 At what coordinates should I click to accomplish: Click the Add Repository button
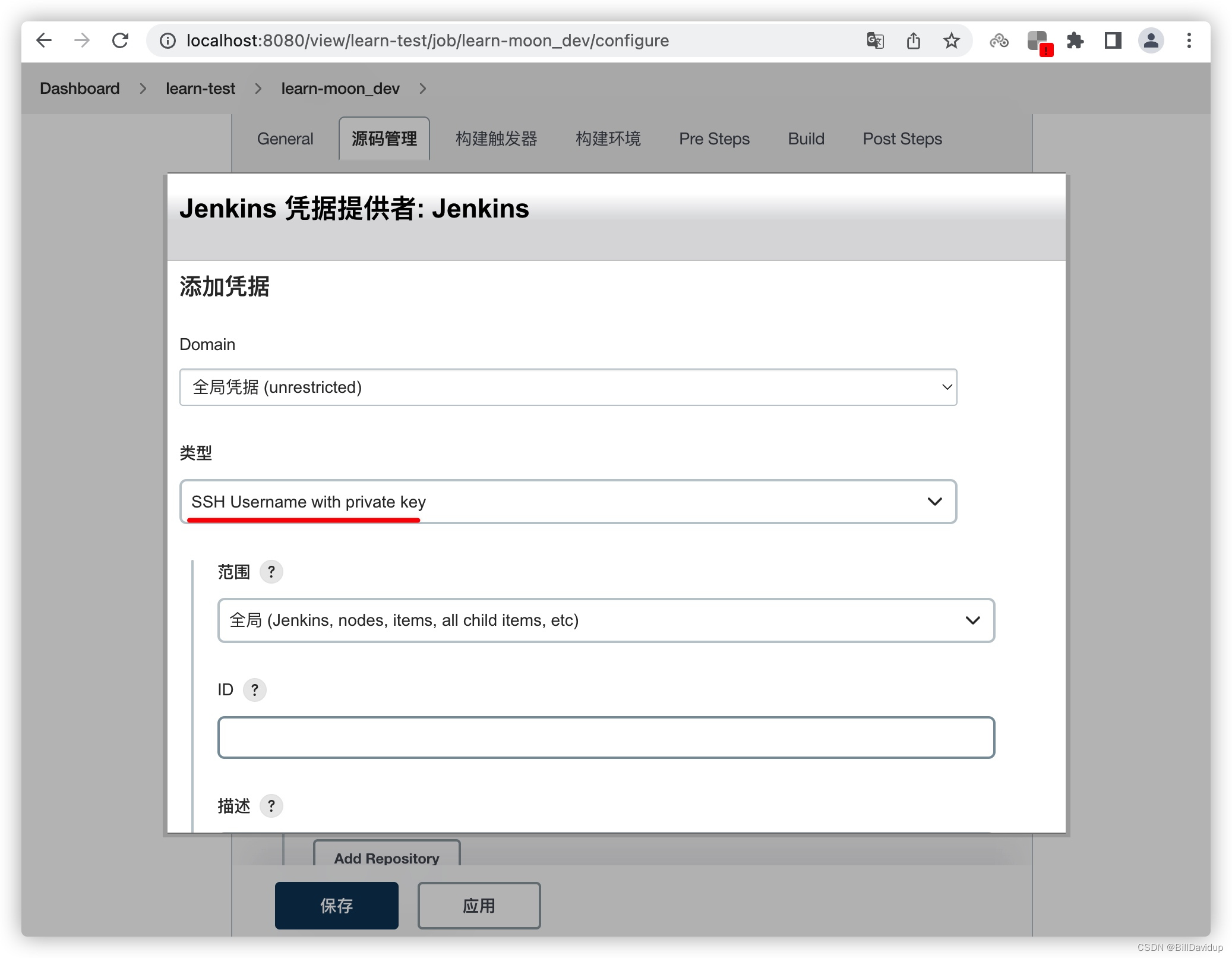[x=387, y=854]
